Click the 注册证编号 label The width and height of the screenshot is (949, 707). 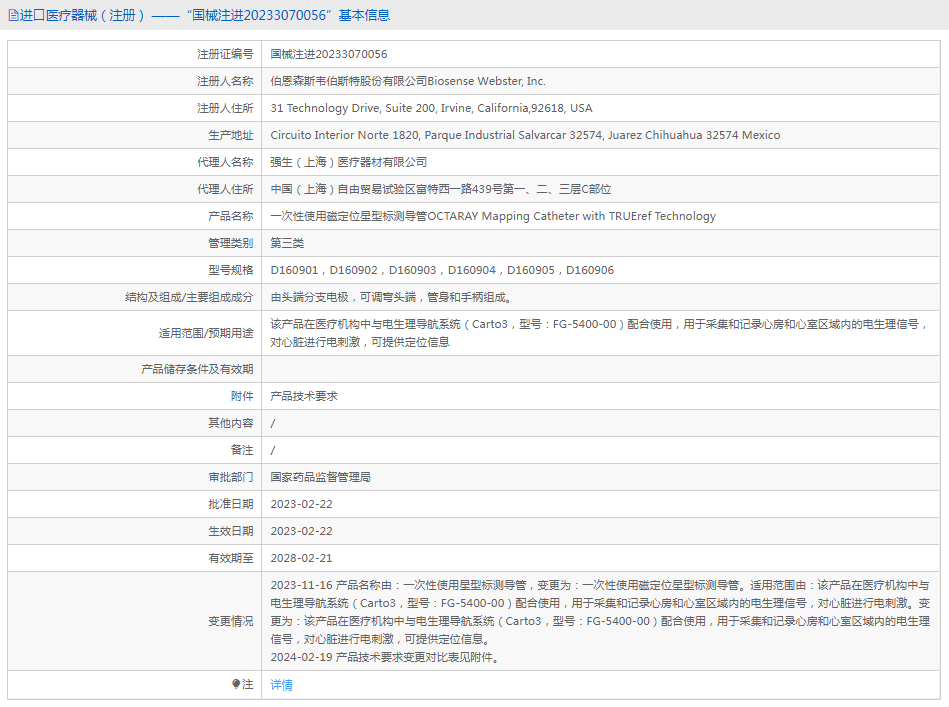(225, 54)
